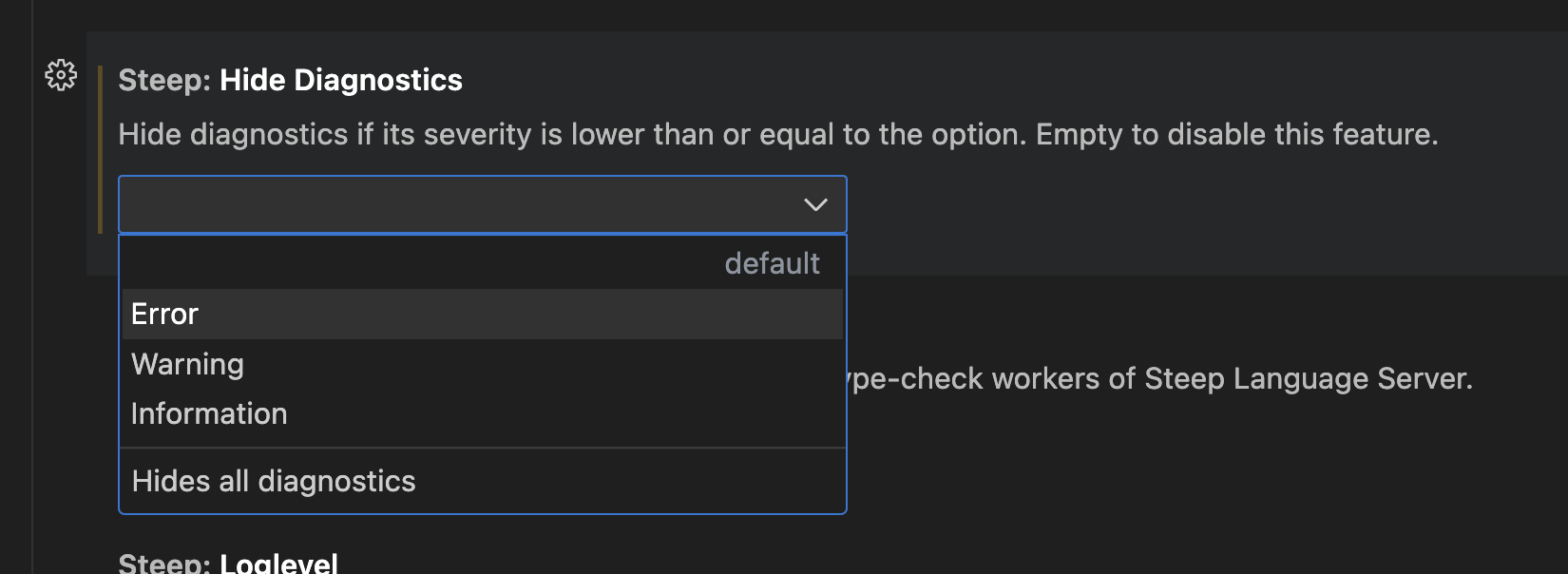Pick the Information severity option

[x=483, y=413]
